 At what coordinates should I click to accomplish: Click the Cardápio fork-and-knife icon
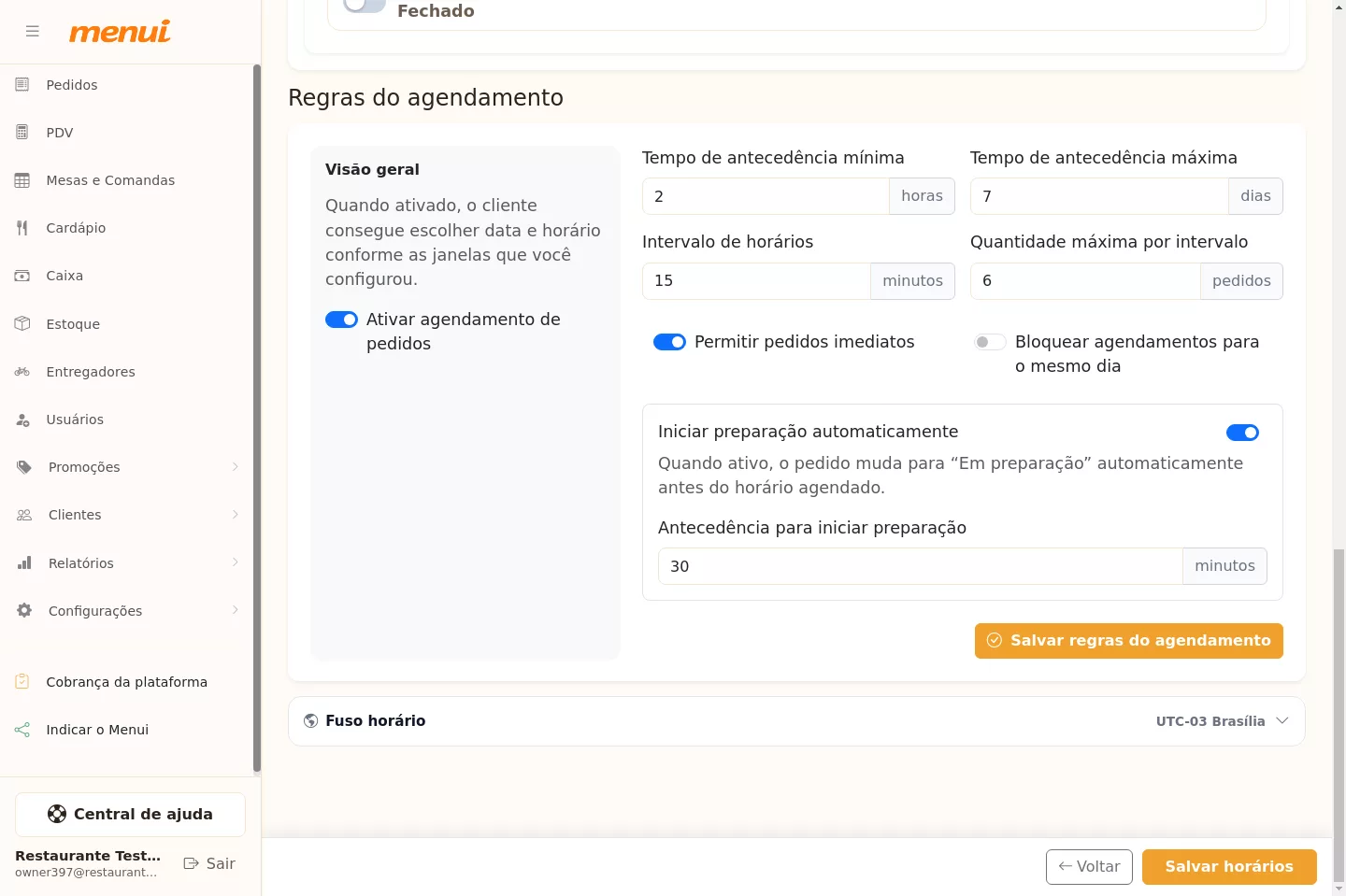coord(22,227)
